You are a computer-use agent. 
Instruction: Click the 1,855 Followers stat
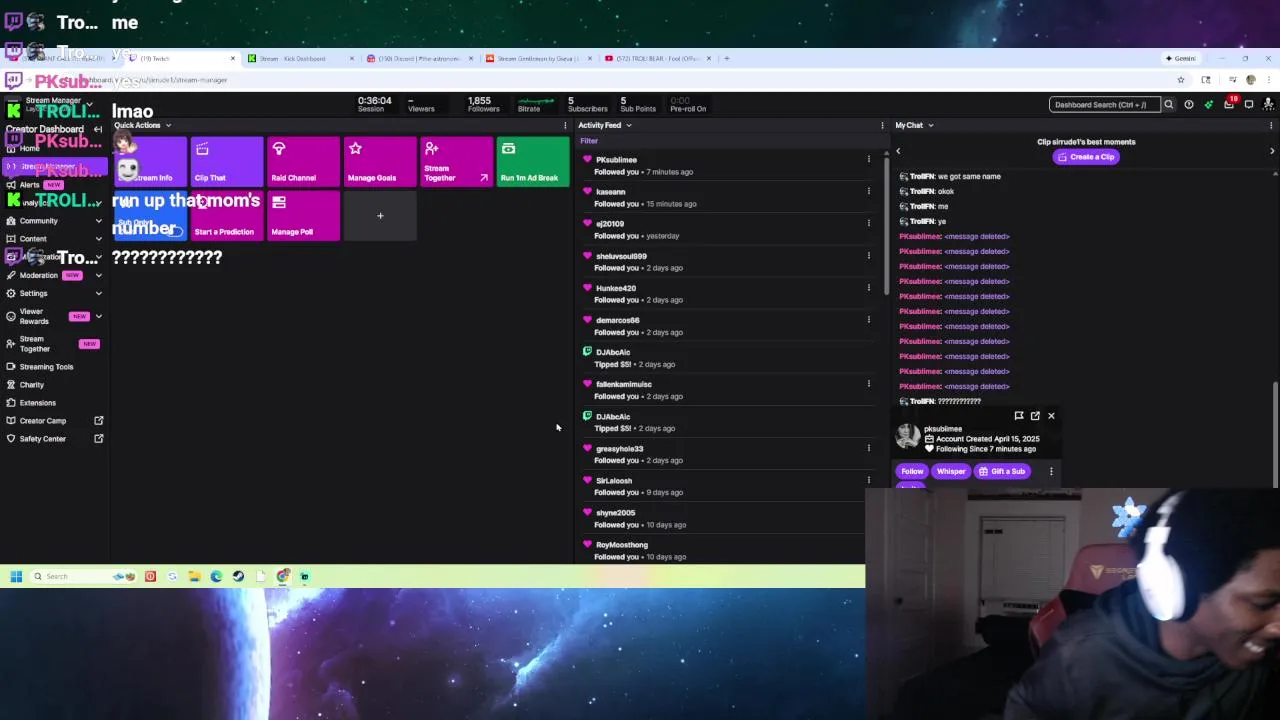pyautogui.click(x=482, y=104)
